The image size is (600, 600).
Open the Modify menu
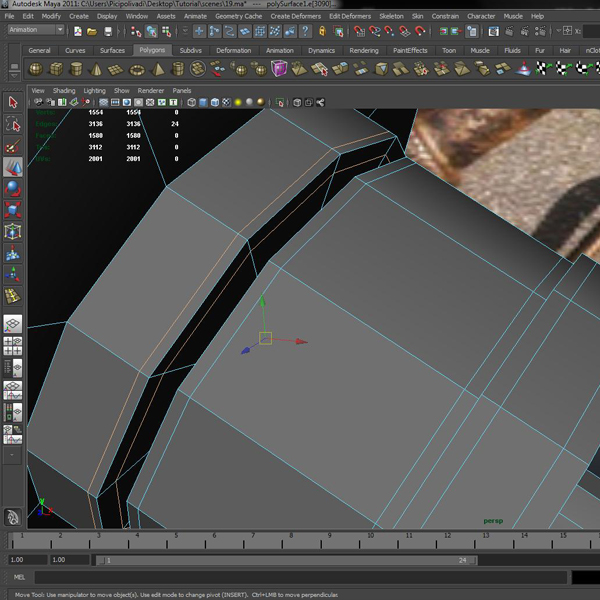click(x=51, y=16)
